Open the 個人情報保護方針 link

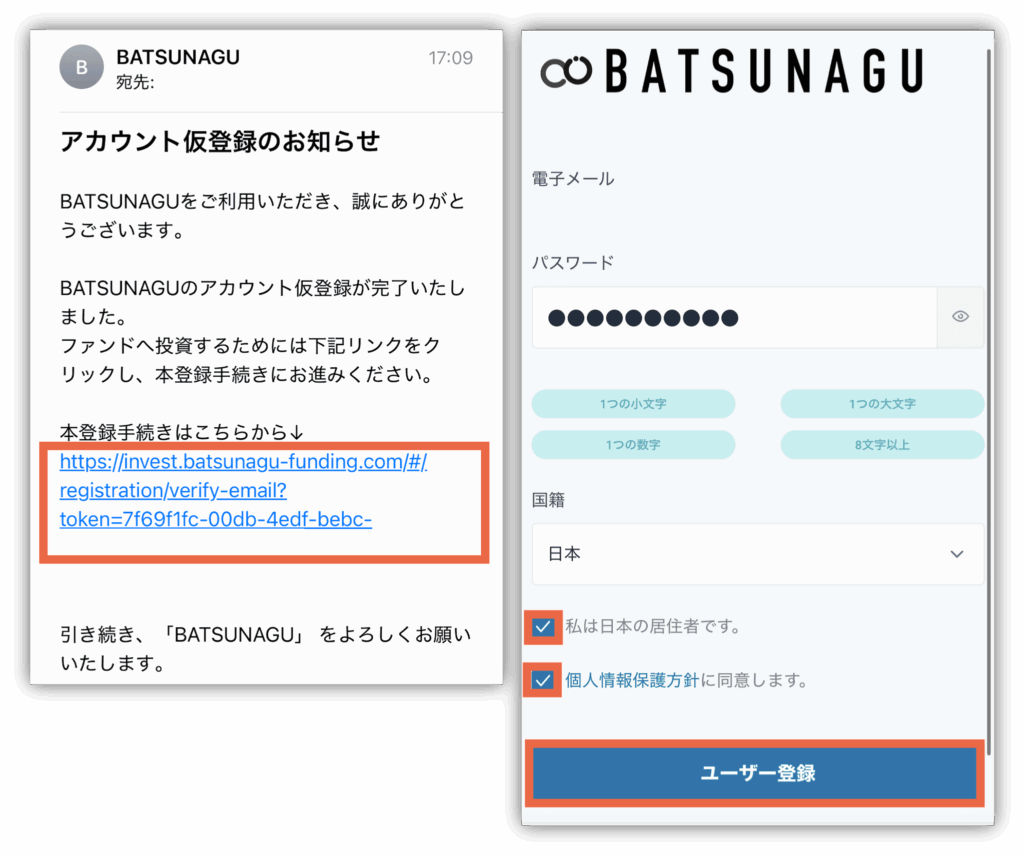[631, 680]
